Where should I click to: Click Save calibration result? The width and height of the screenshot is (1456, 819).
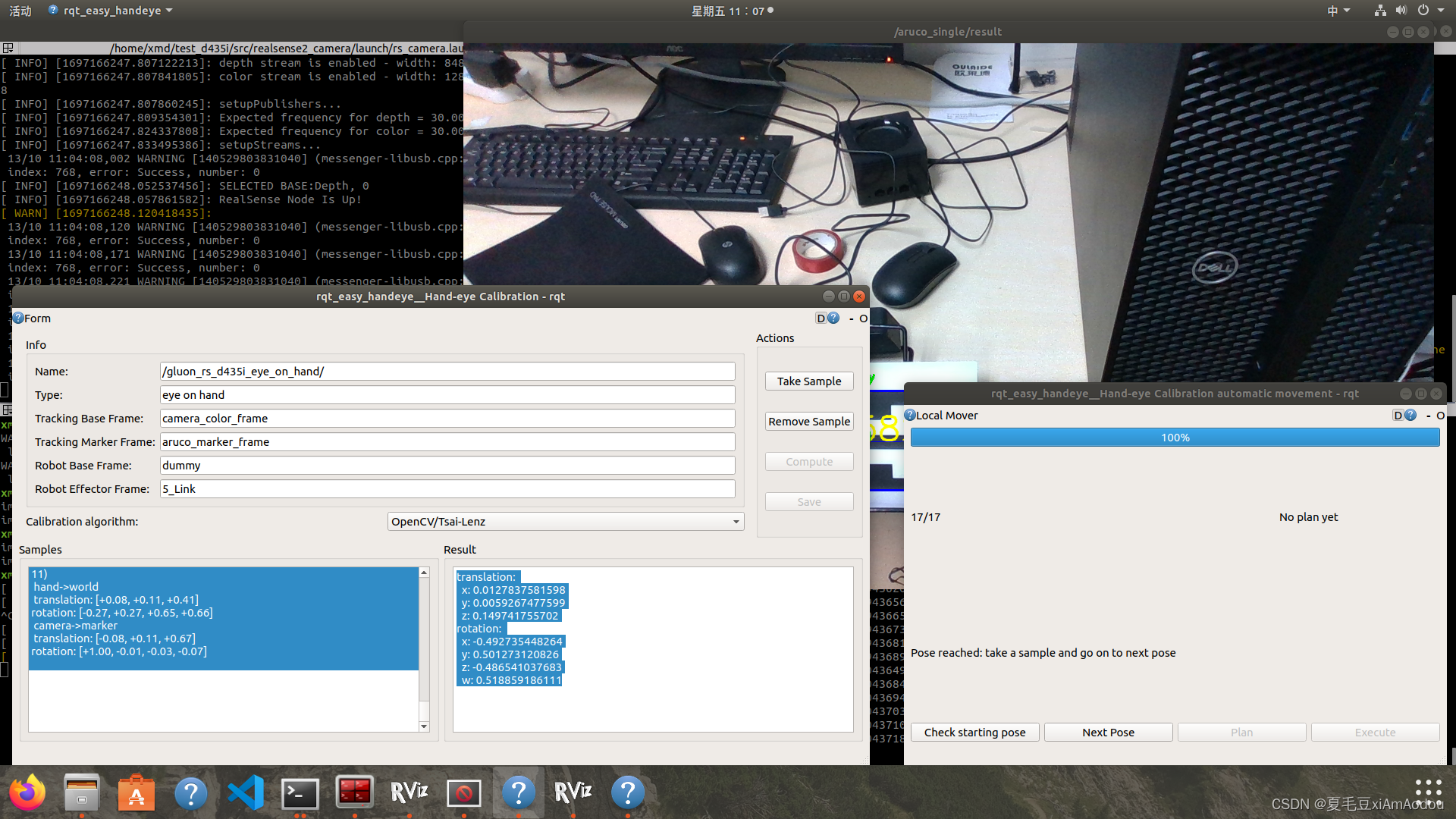(x=808, y=501)
